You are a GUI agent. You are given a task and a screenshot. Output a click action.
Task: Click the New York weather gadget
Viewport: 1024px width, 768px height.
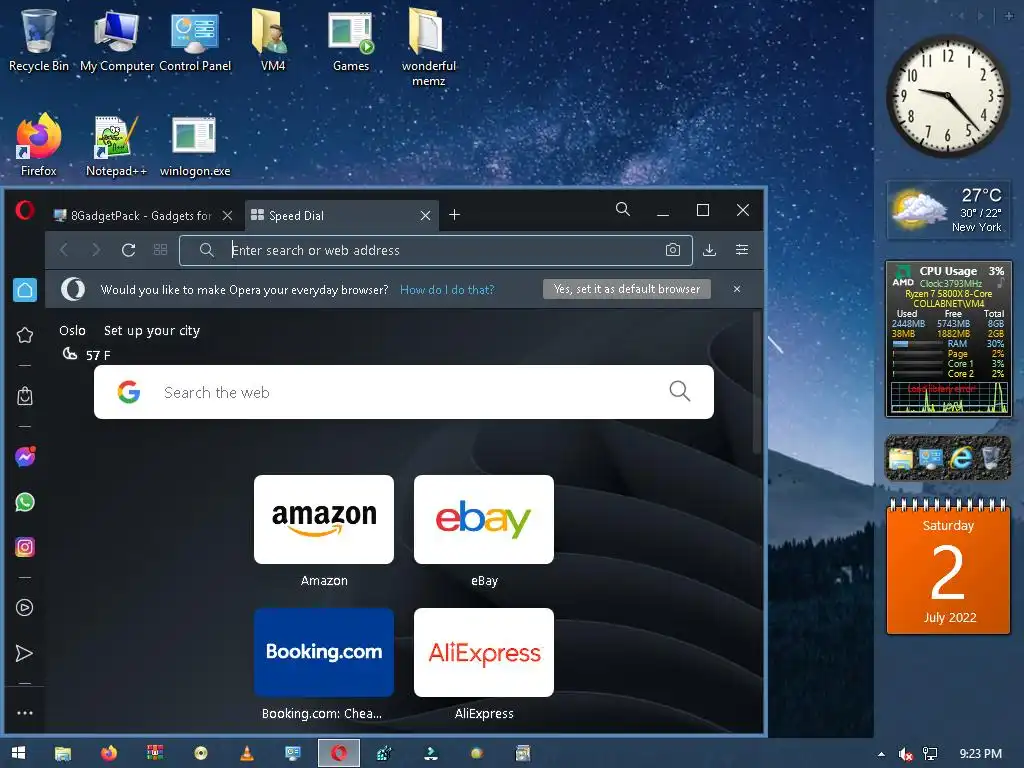pyautogui.click(x=948, y=210)
